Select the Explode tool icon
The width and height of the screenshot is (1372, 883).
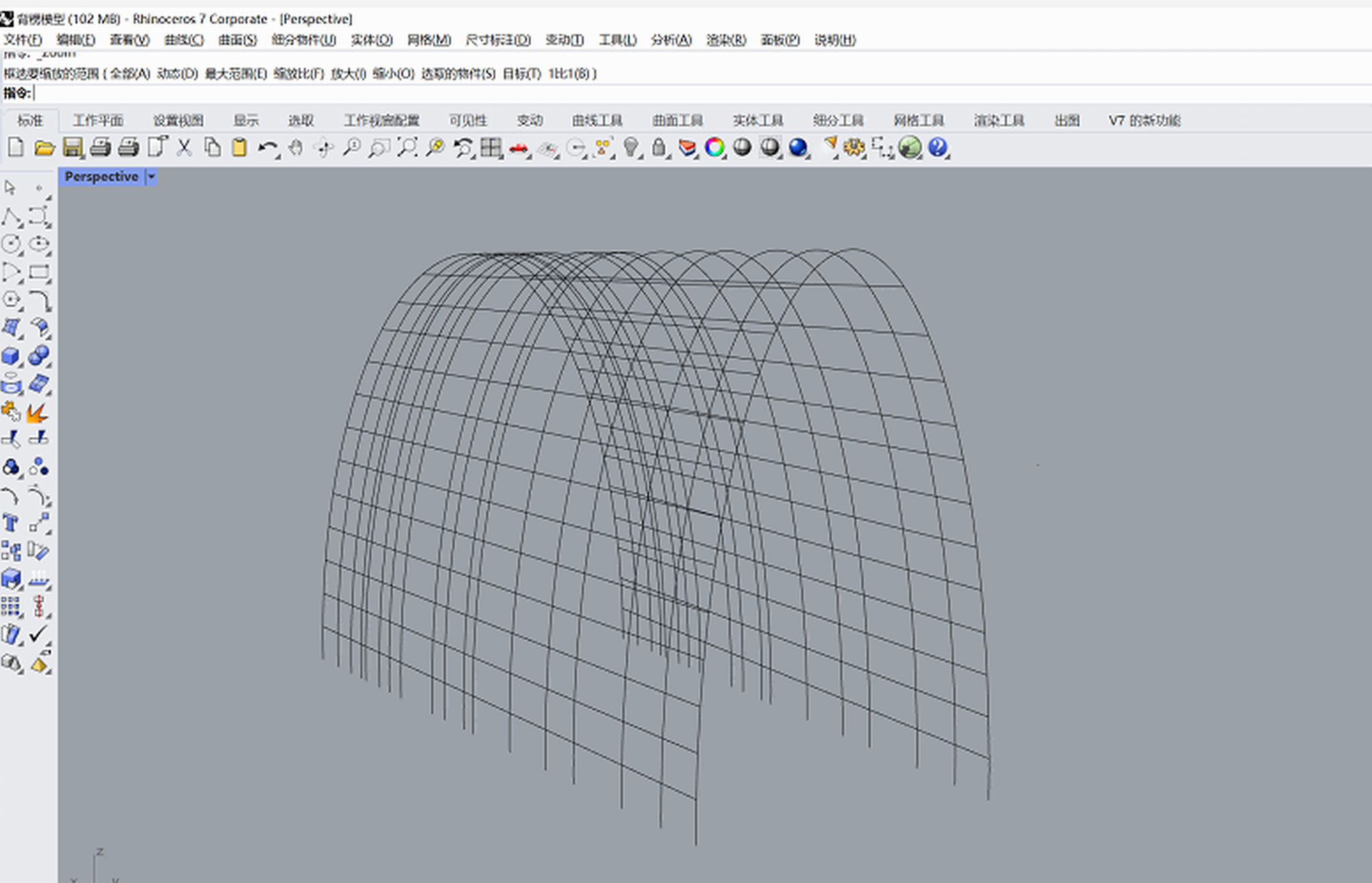(x=38, y=413)
